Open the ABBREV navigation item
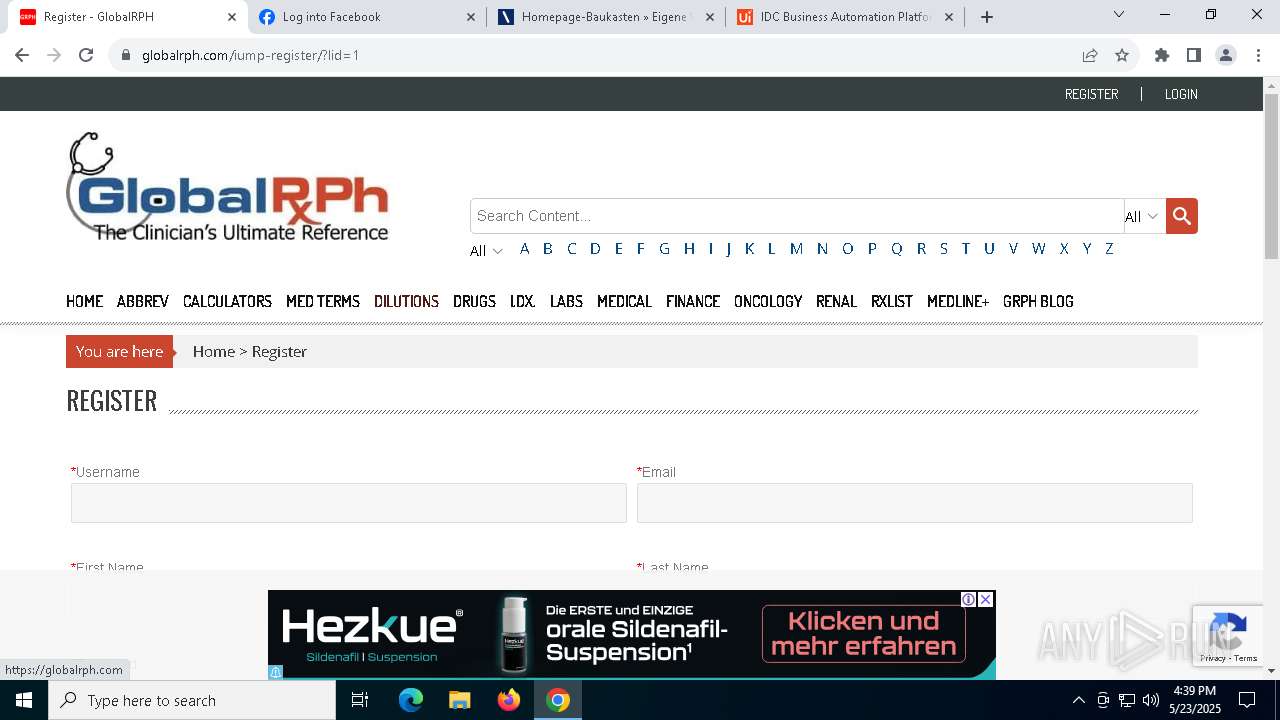The image size is (1280, 720). (x=143, y=301)
